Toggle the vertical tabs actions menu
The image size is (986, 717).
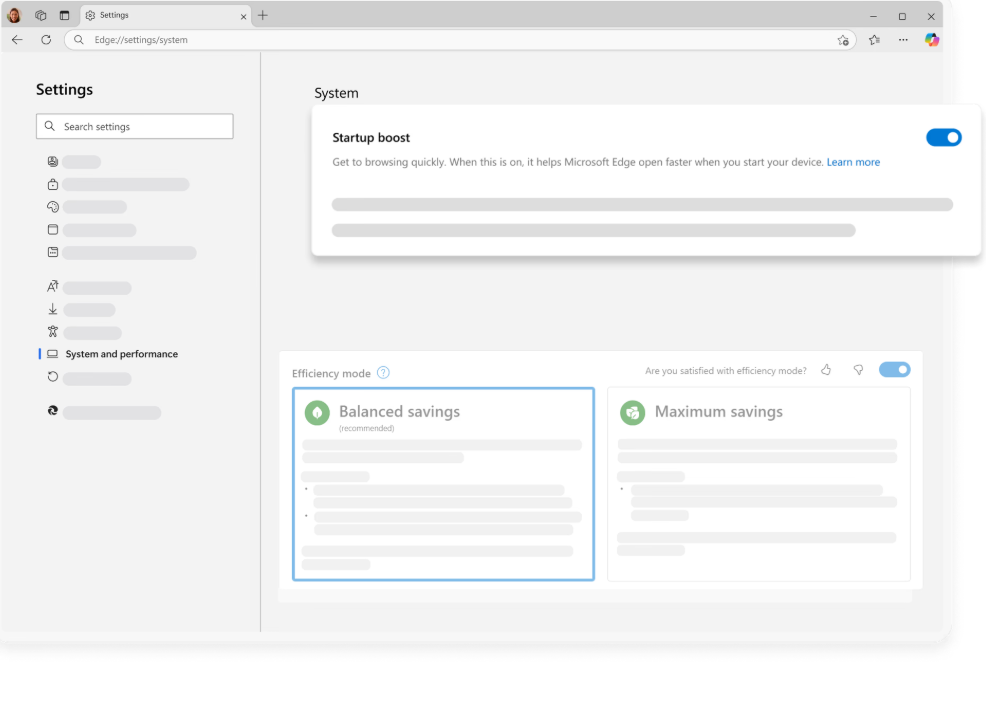point(65,16)
